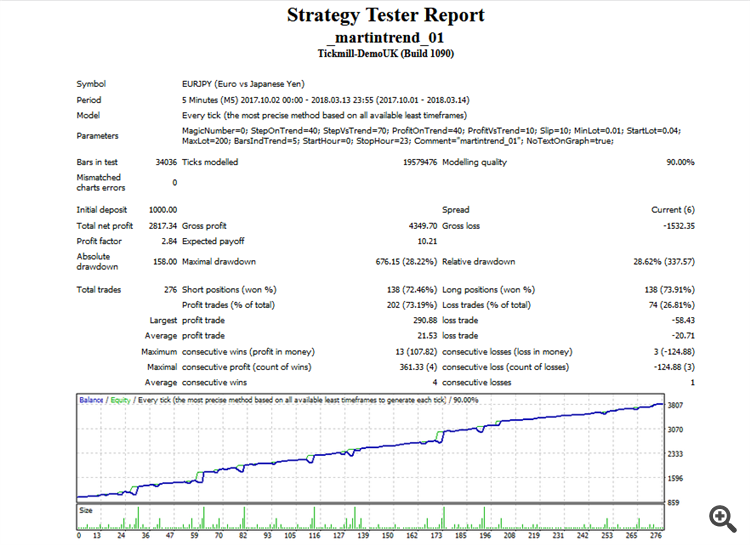
Task: Click Expected payoff value 10.21
Action: 427,241
